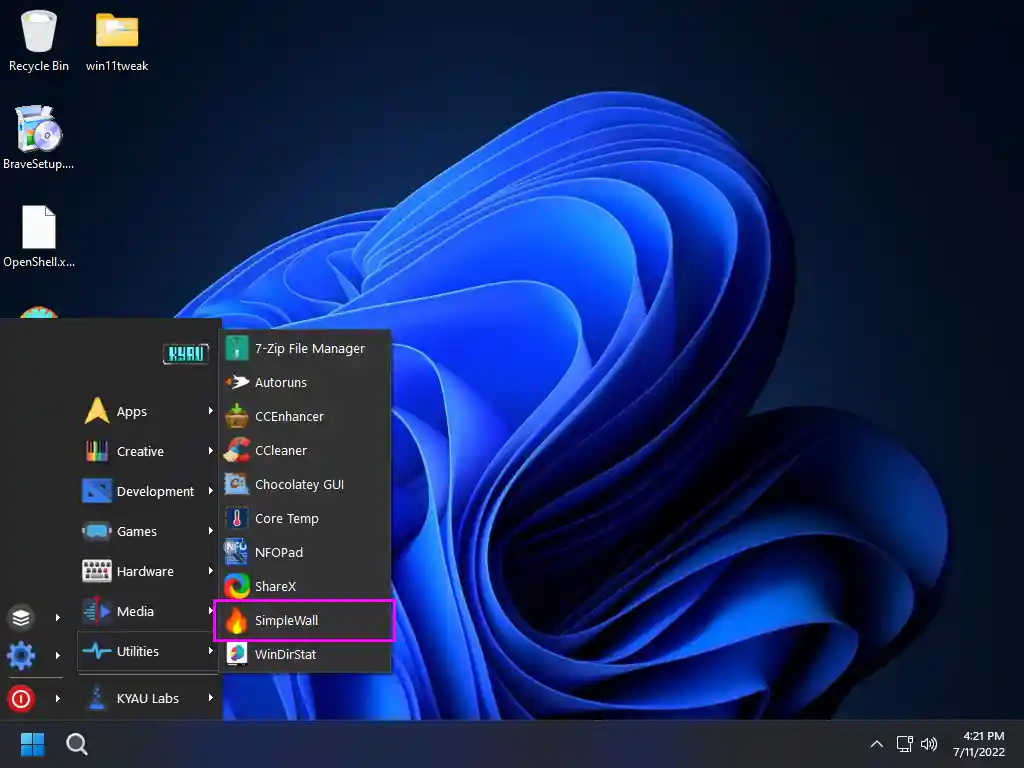Select the CCleaner icon
Image resolution: width=1024 pixels, height=768 pixels.
pyautogui.click(x=236, y=450)
